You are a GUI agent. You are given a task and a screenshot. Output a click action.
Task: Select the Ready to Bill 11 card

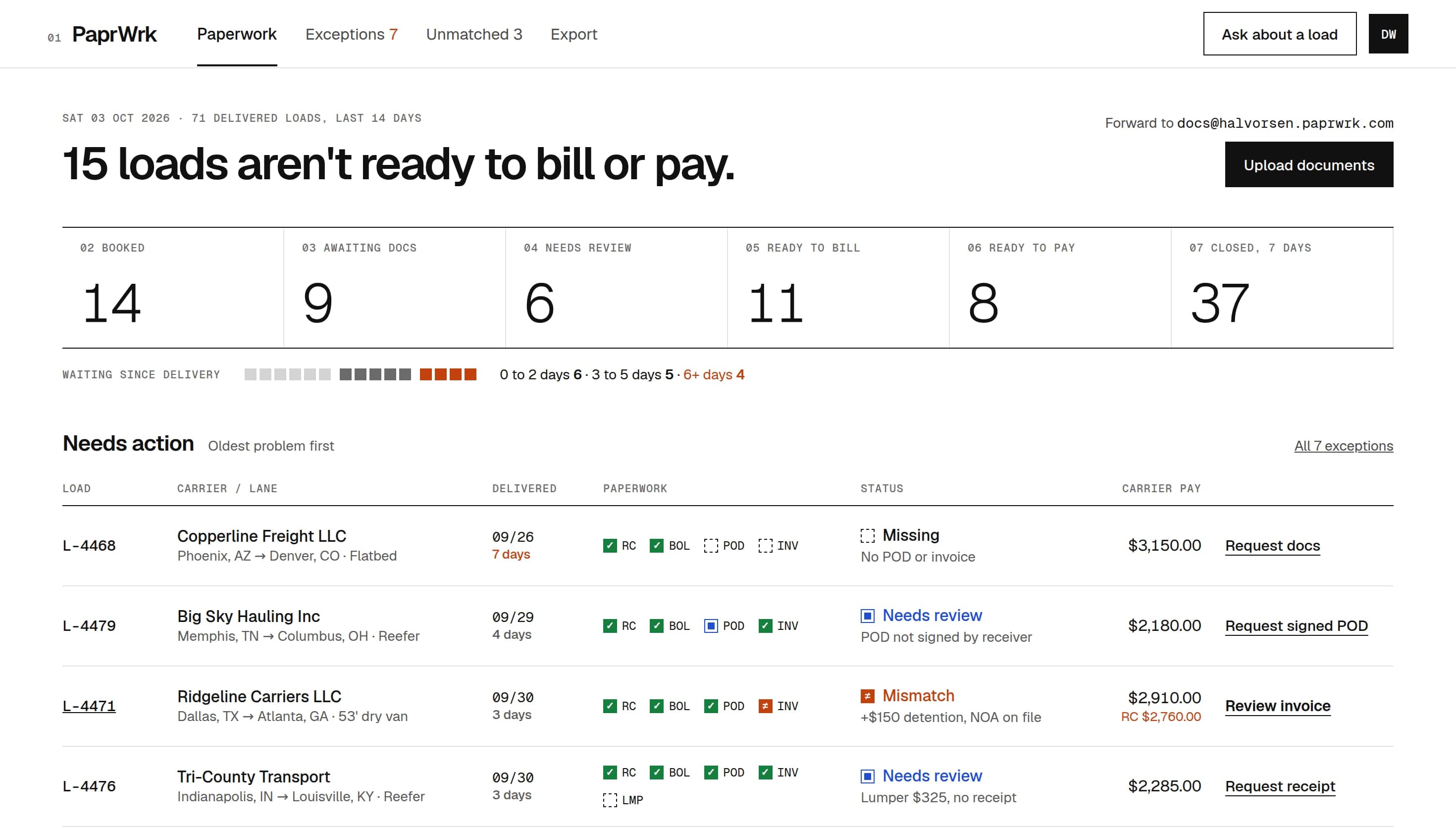click(x=838, y=288)
